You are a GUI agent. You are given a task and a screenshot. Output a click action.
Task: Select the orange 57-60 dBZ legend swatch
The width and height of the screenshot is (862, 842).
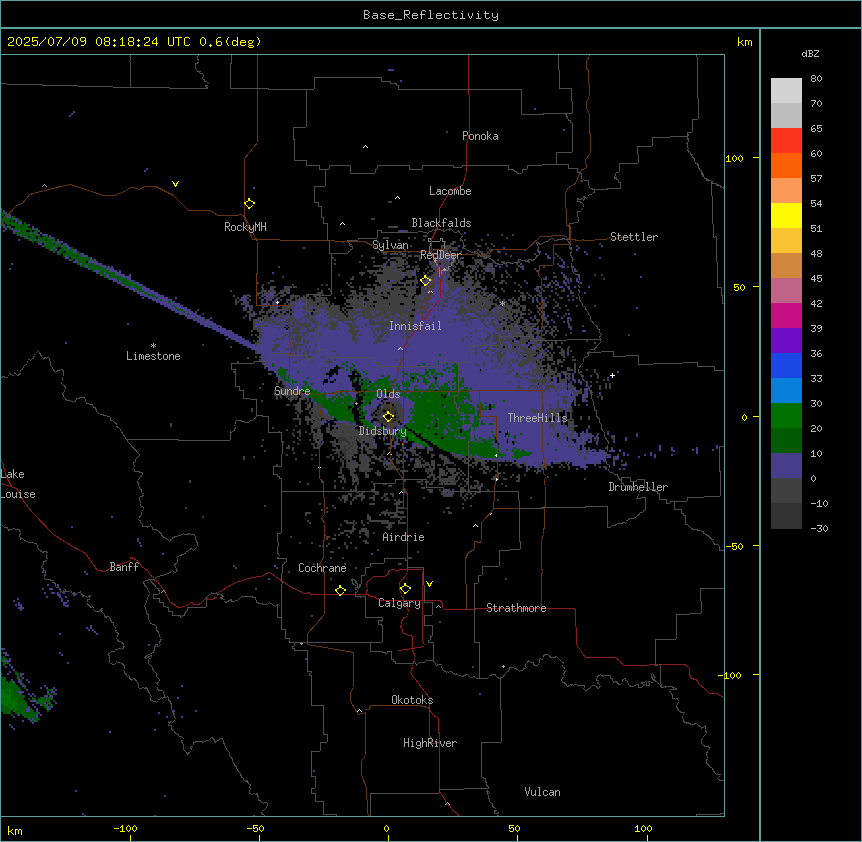(x=786, y=165)
